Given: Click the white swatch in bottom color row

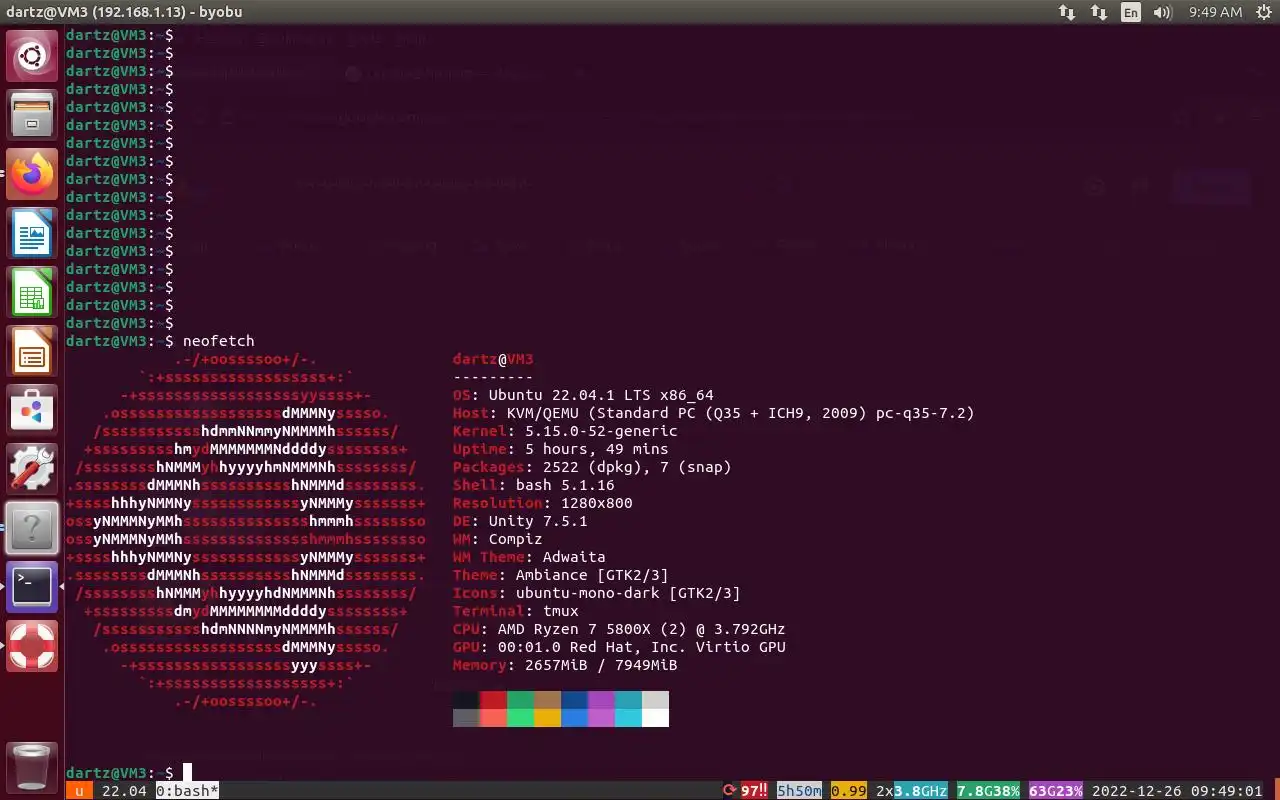Looking at the screenshot, I should pos(655,718).
